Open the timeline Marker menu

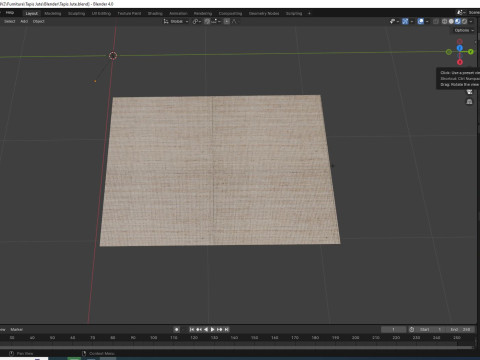17,330
